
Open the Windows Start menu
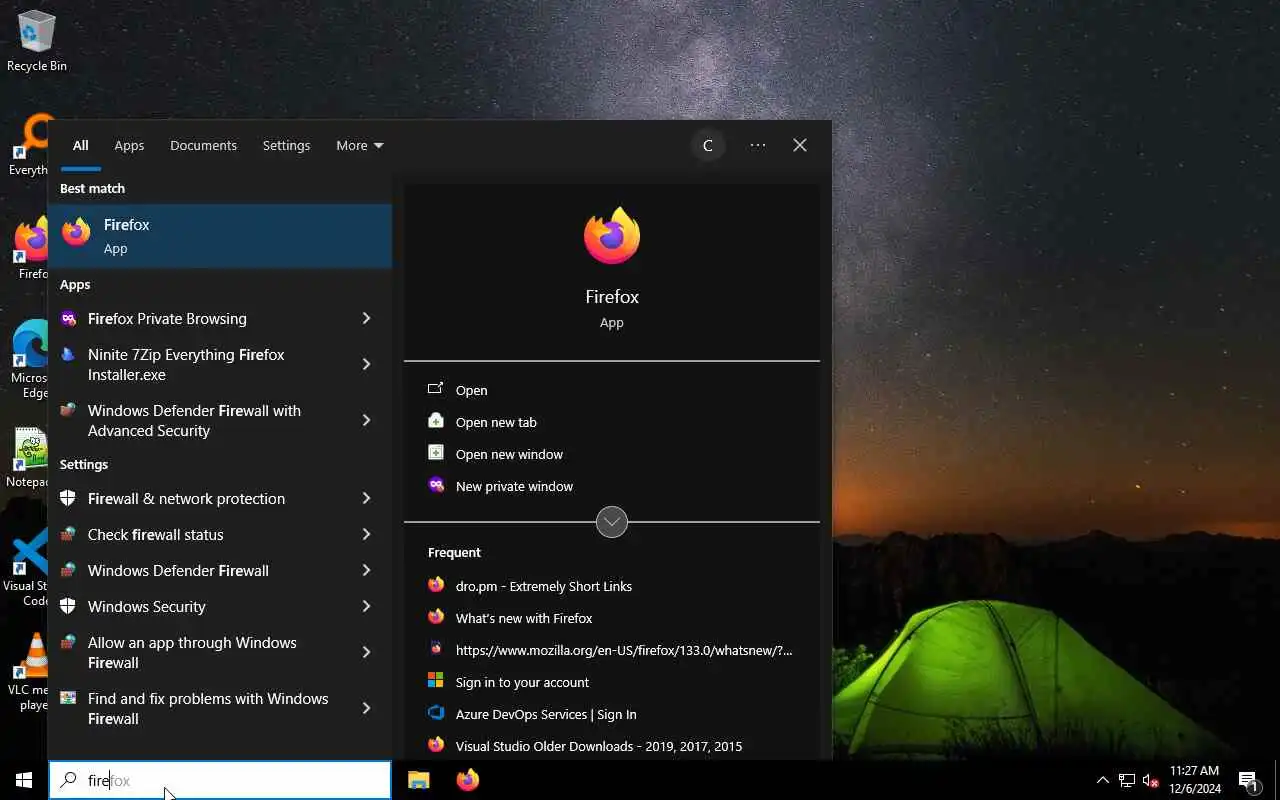24,780
